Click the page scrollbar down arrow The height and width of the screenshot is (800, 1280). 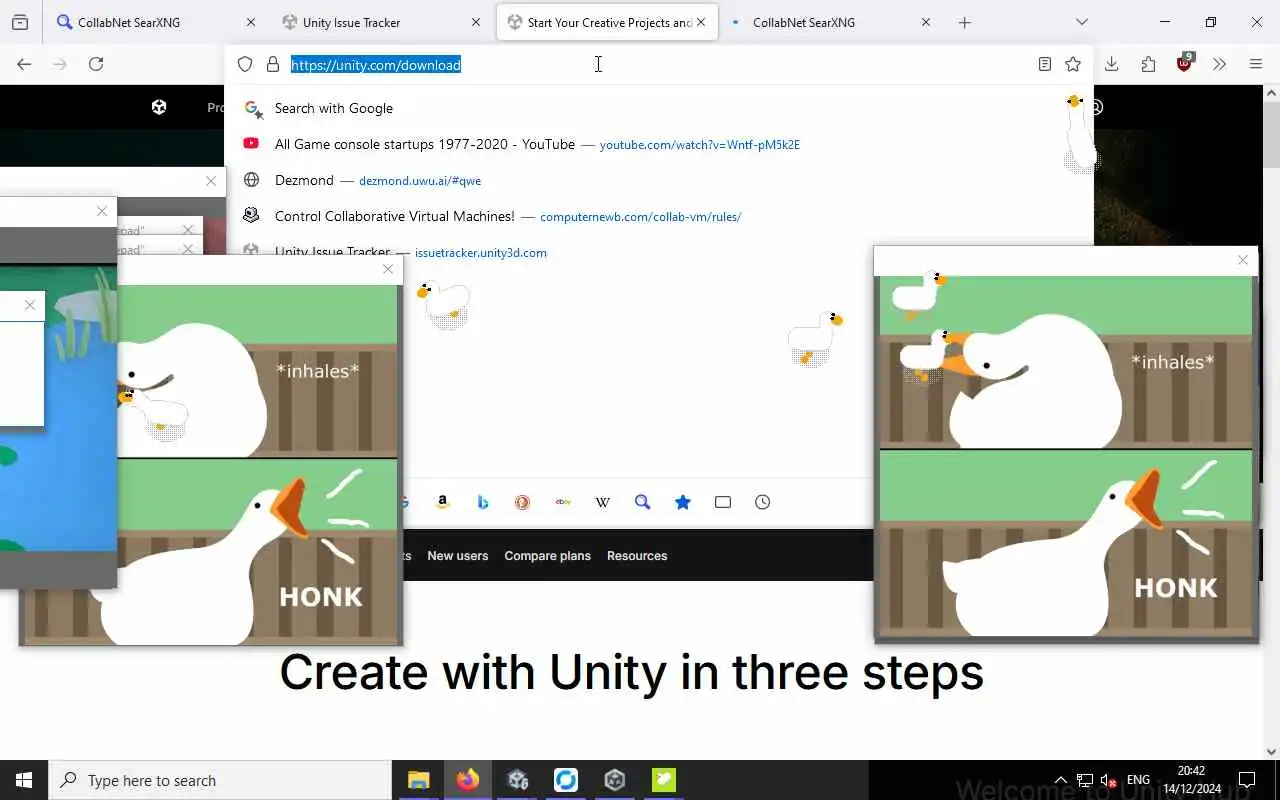(1271, 751)
